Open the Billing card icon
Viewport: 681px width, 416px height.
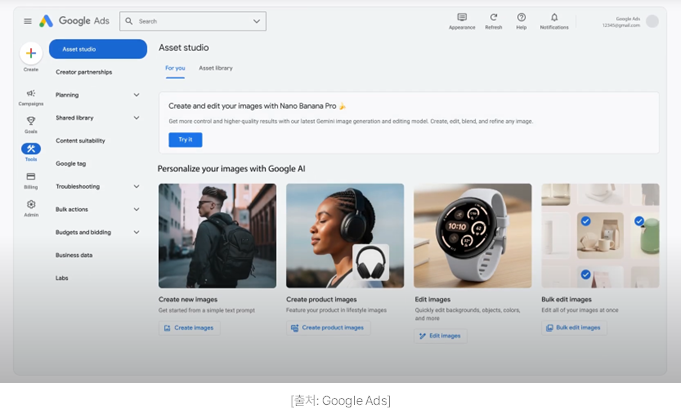(x=31, y=176)
